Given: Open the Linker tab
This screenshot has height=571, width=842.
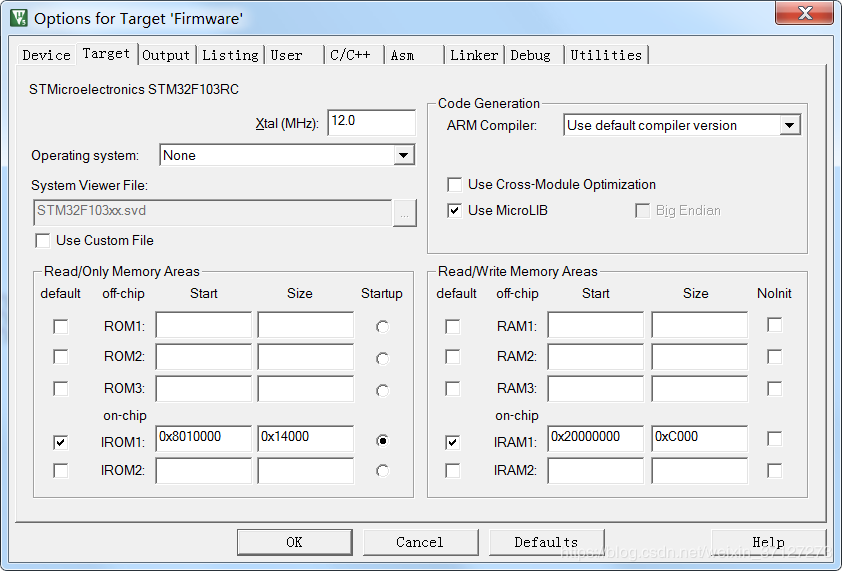Looking at the screenshot, I should pos(474,55).
